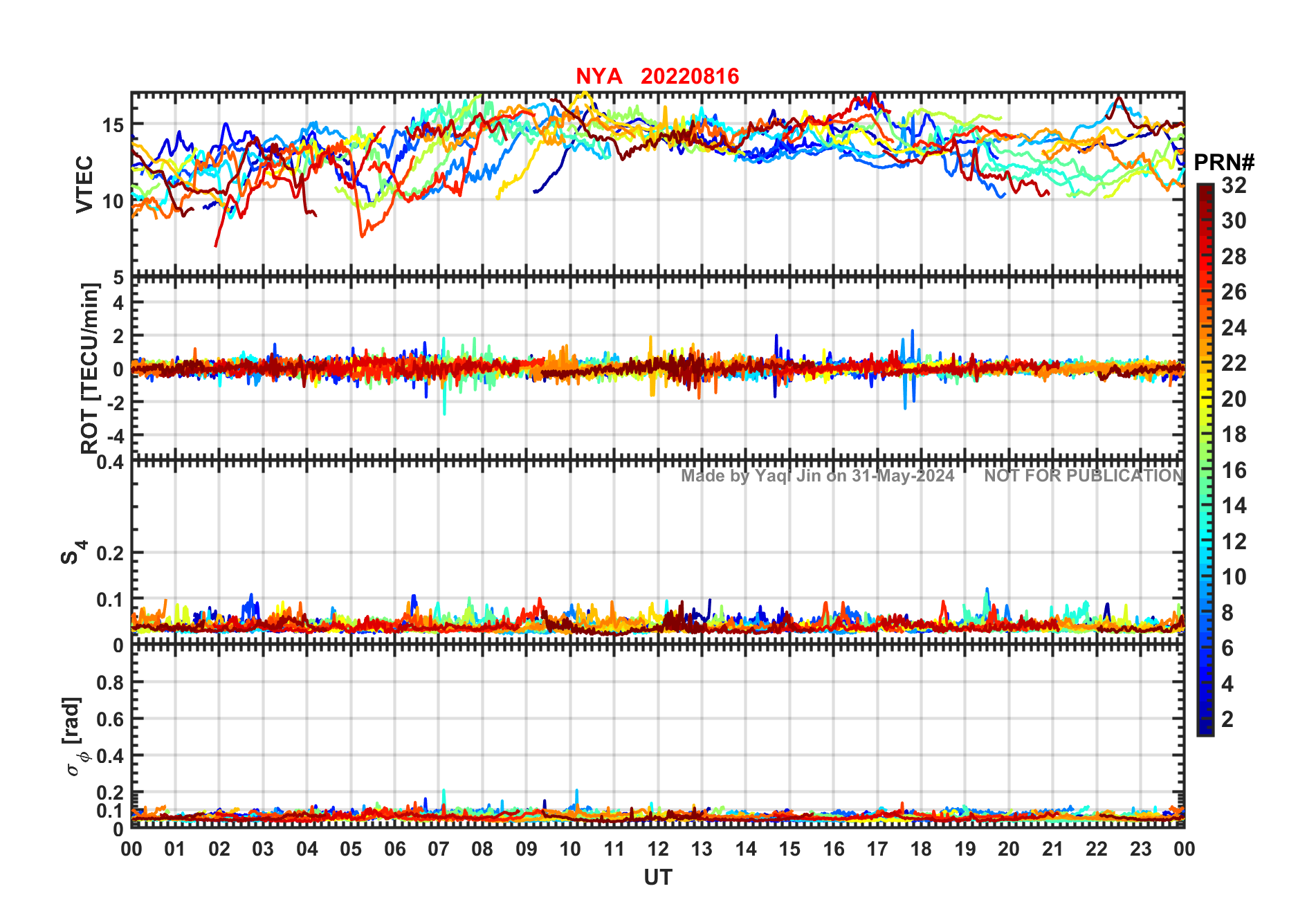Click colorbar tick label '2'
This screenshot has width=1316, height=920.
[x=1227, y=719]
